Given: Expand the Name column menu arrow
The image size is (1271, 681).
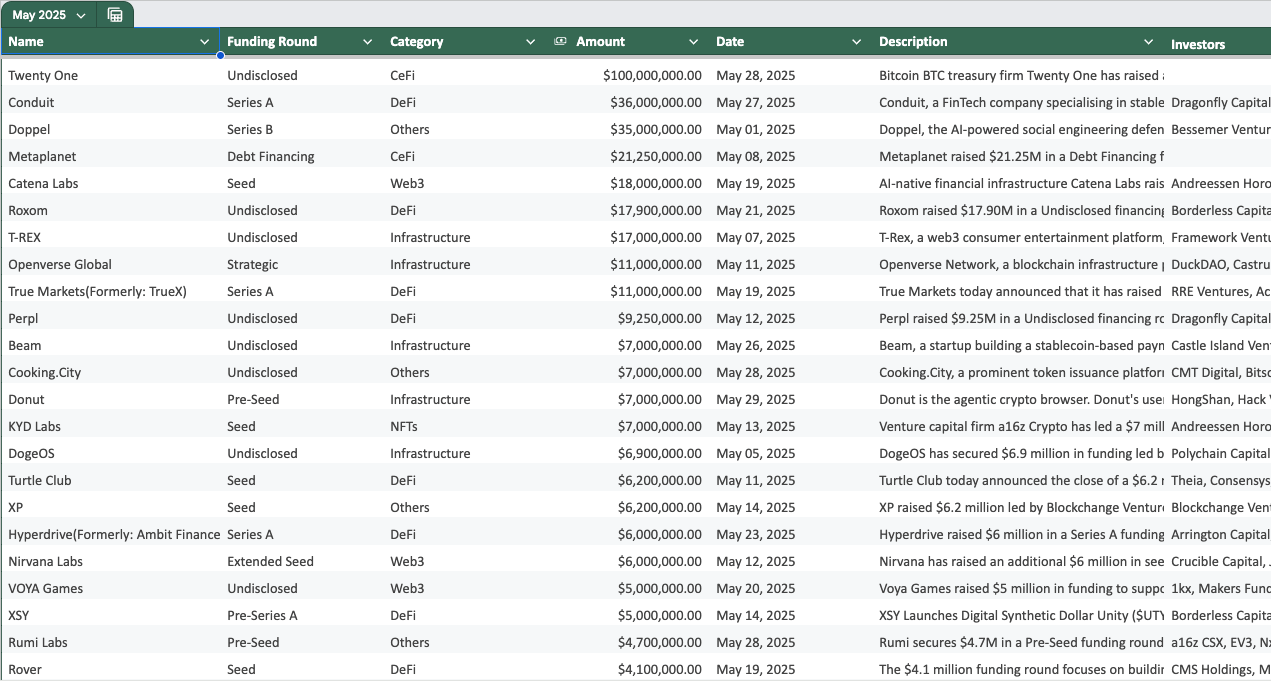Looking at the screenshot, I should point(205,42).
